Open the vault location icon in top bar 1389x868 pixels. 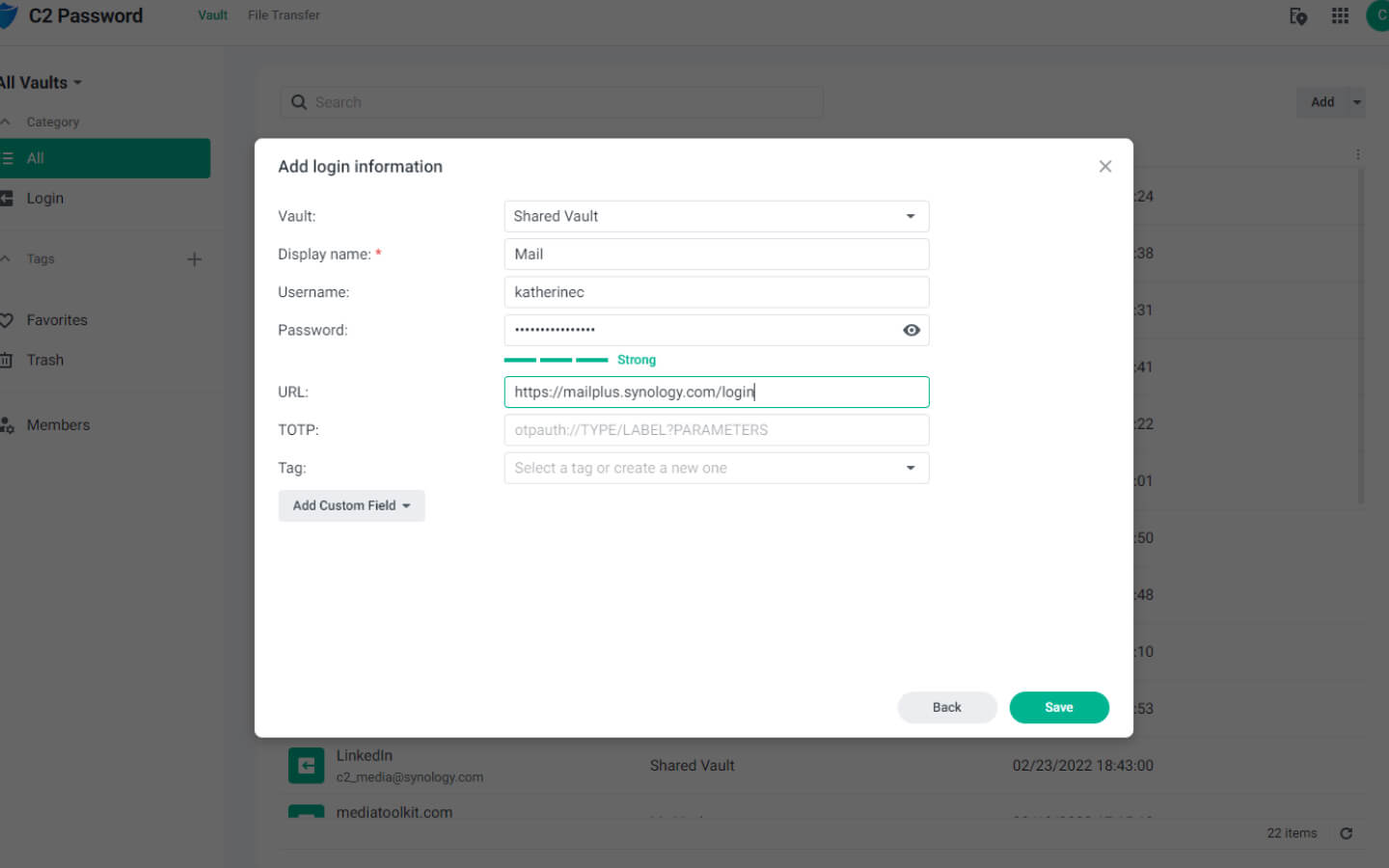click(1298, 16)
